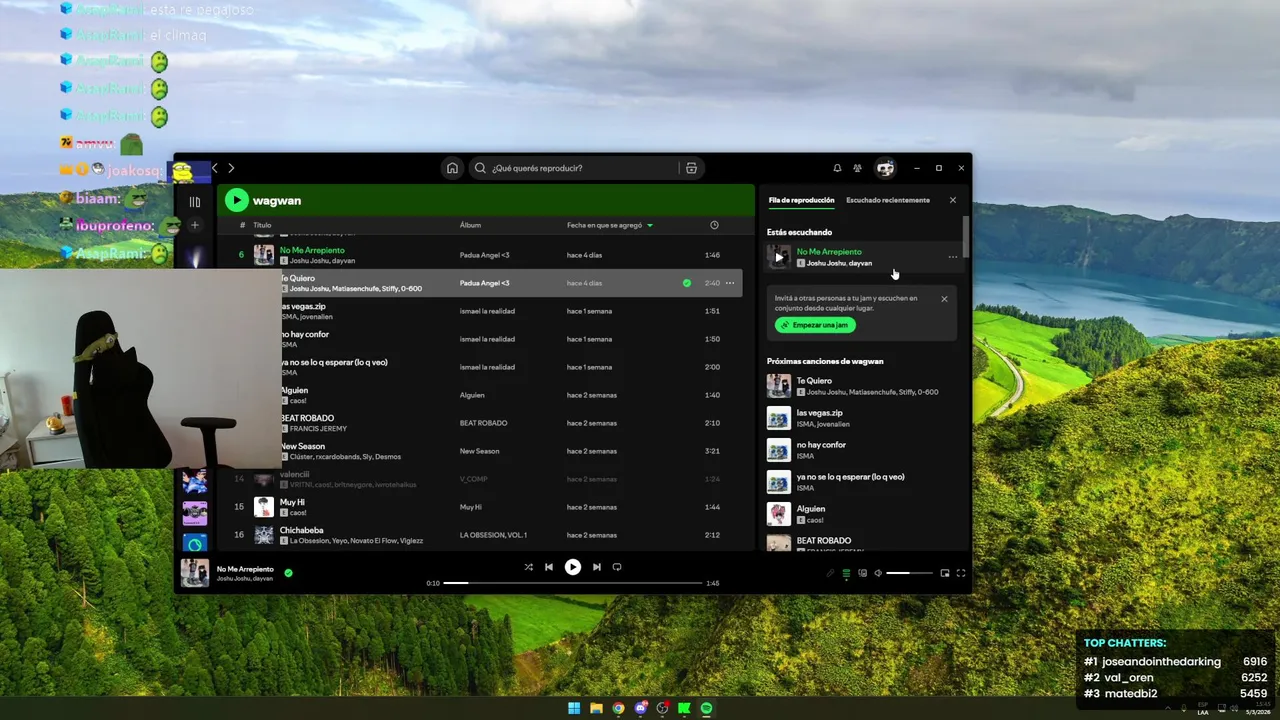Click the "Empezar una jam" button
This screenshot has height=720, width=1280.
[815, 325]
